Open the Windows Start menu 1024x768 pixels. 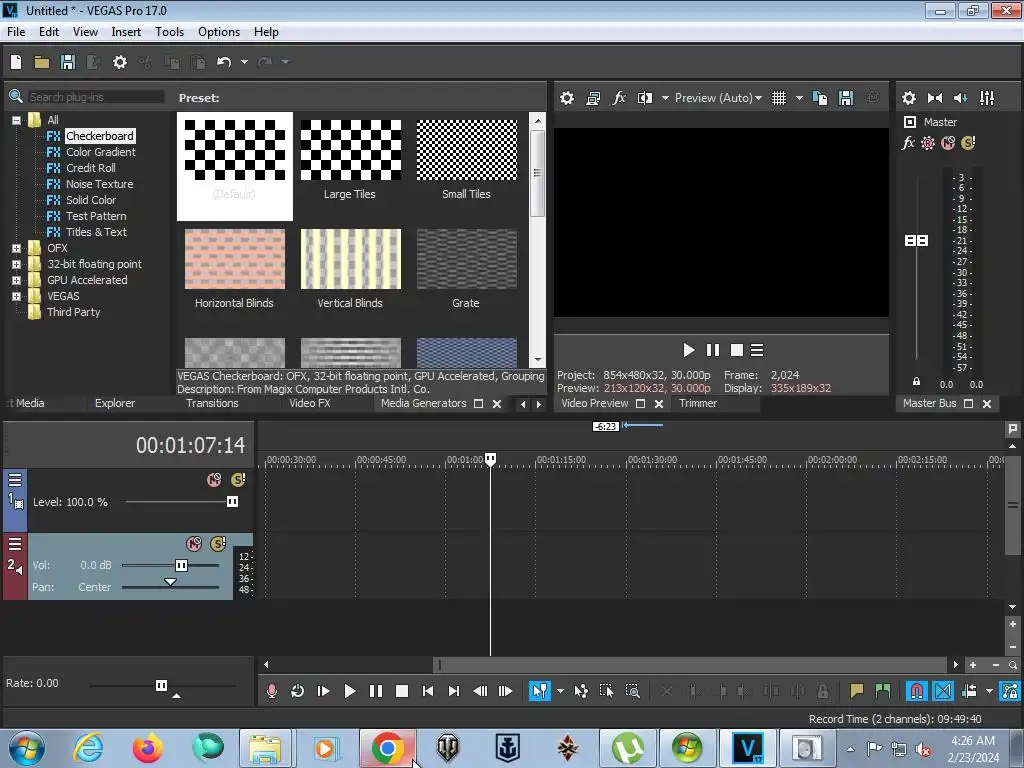pos(27,748)
